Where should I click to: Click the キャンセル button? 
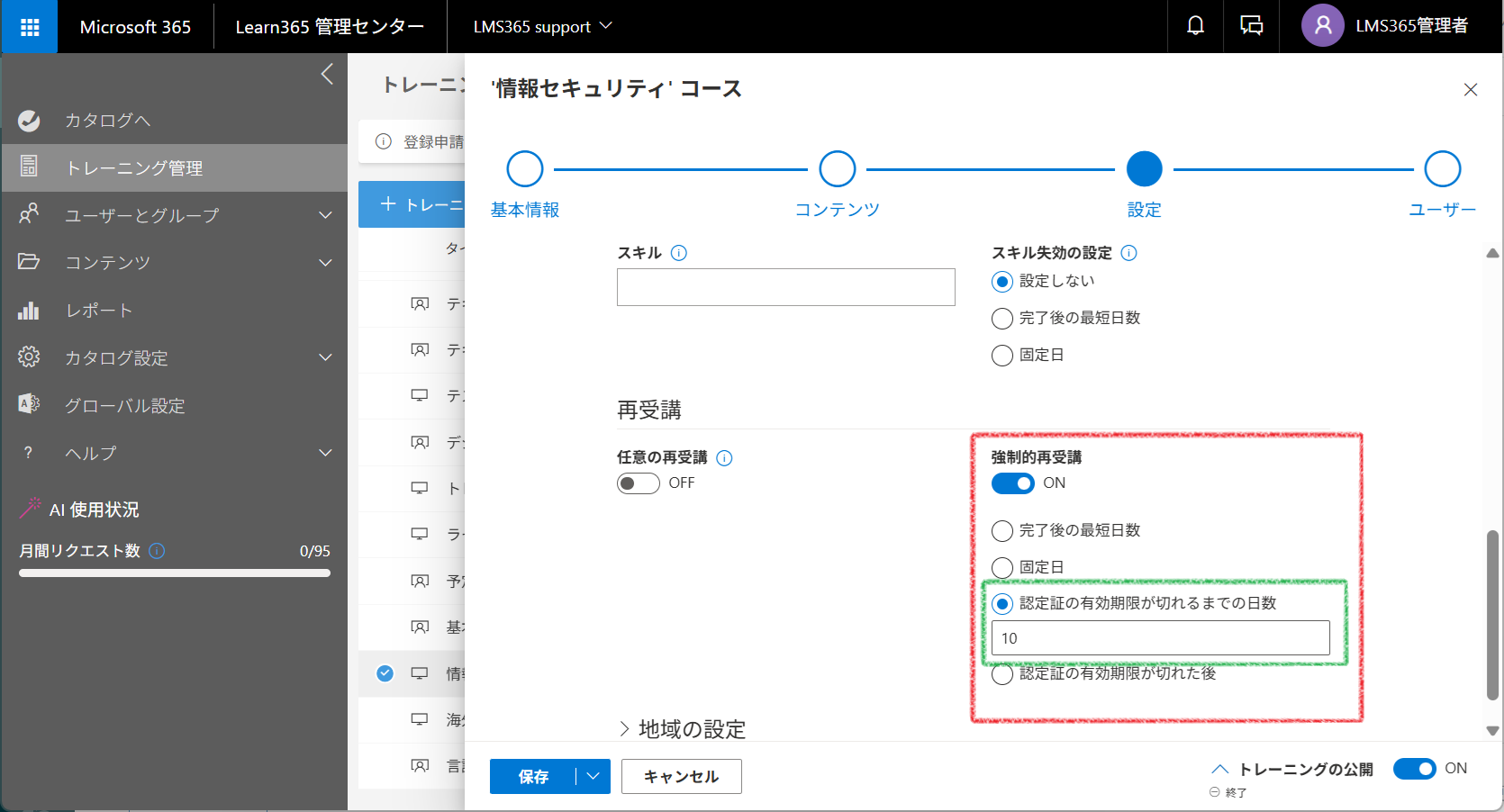click(x=681, y=776)
